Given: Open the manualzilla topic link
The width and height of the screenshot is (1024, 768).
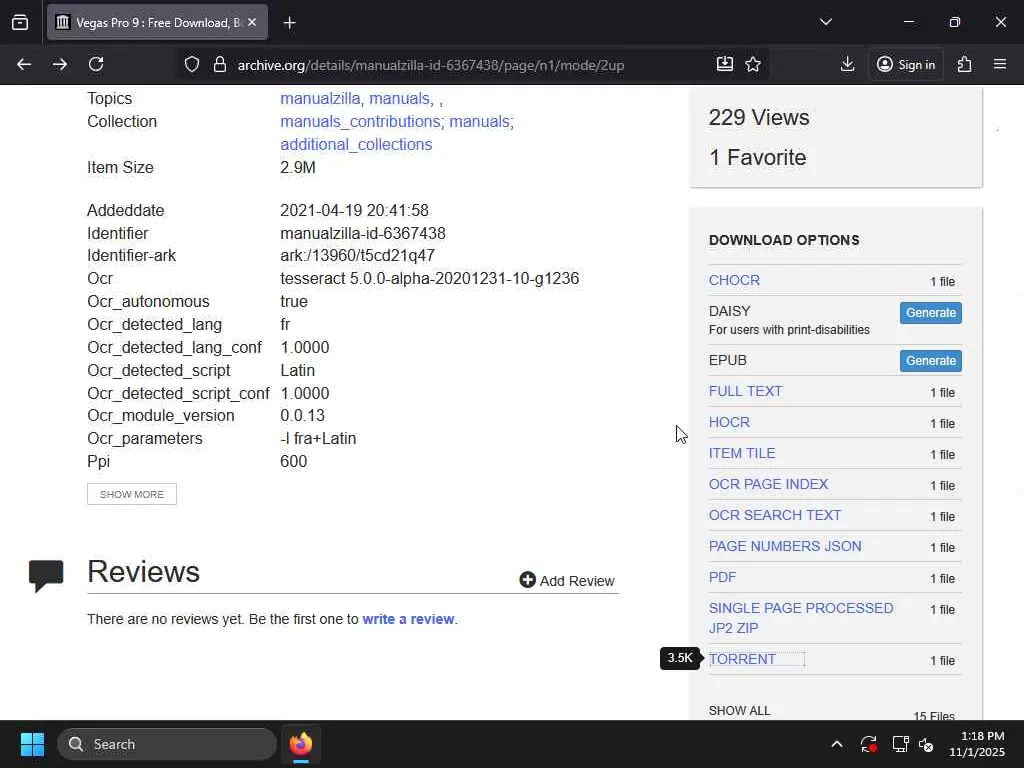Looking at the screenshot, I should (320, 99).
